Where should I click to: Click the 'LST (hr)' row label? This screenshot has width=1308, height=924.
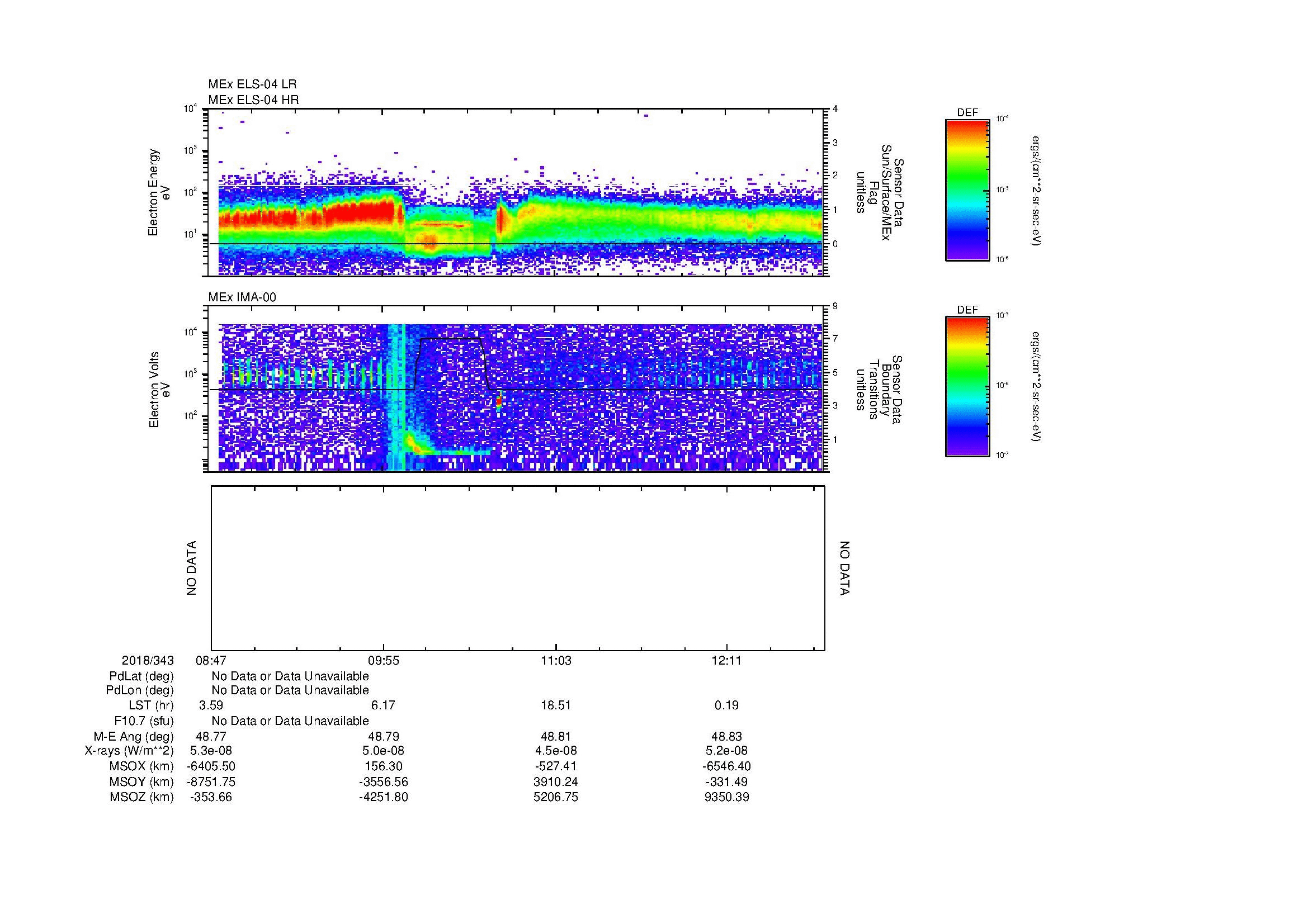pyautogui.click(x=151, y=705)
